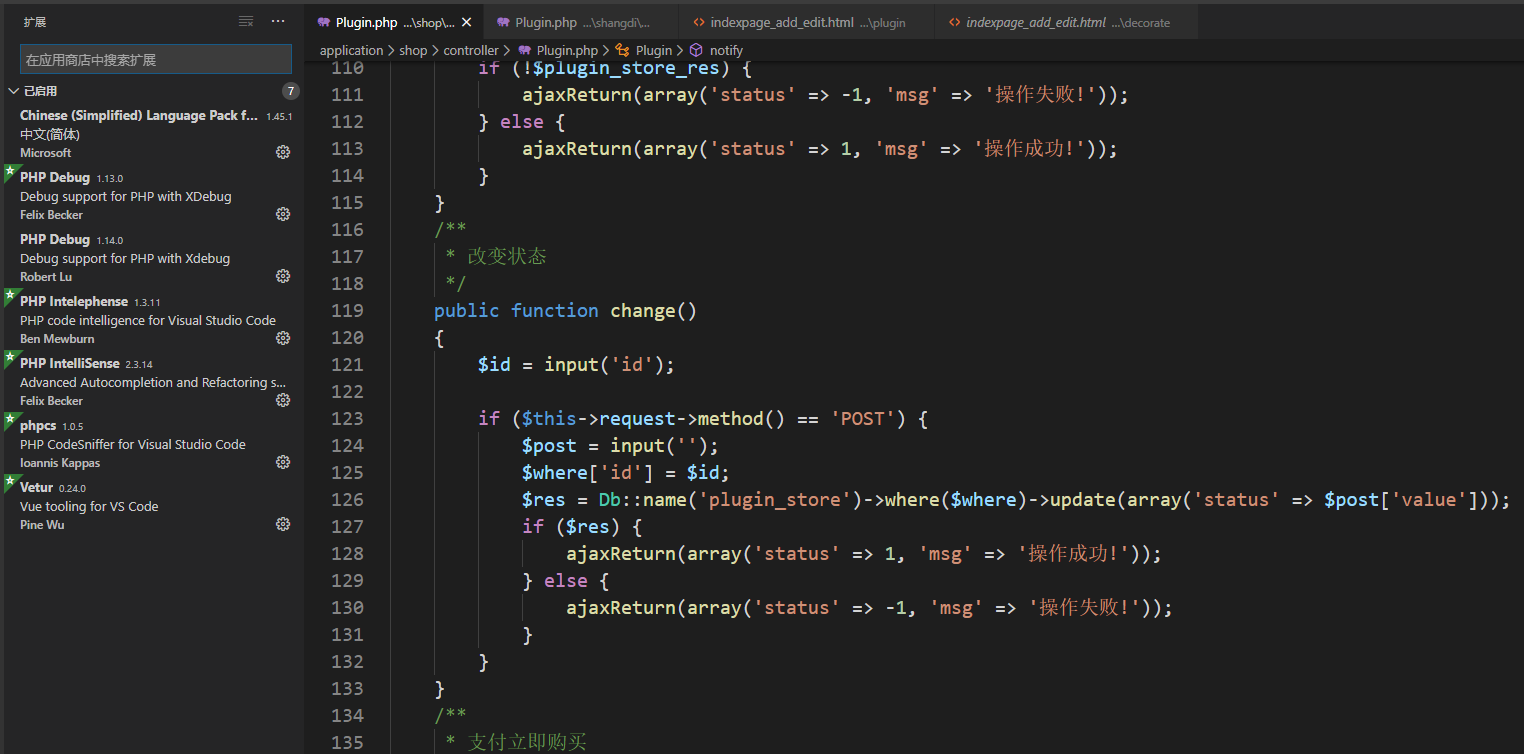Open PHP IntelliSense extension details

pyautogui.click(x=152, y=382)
